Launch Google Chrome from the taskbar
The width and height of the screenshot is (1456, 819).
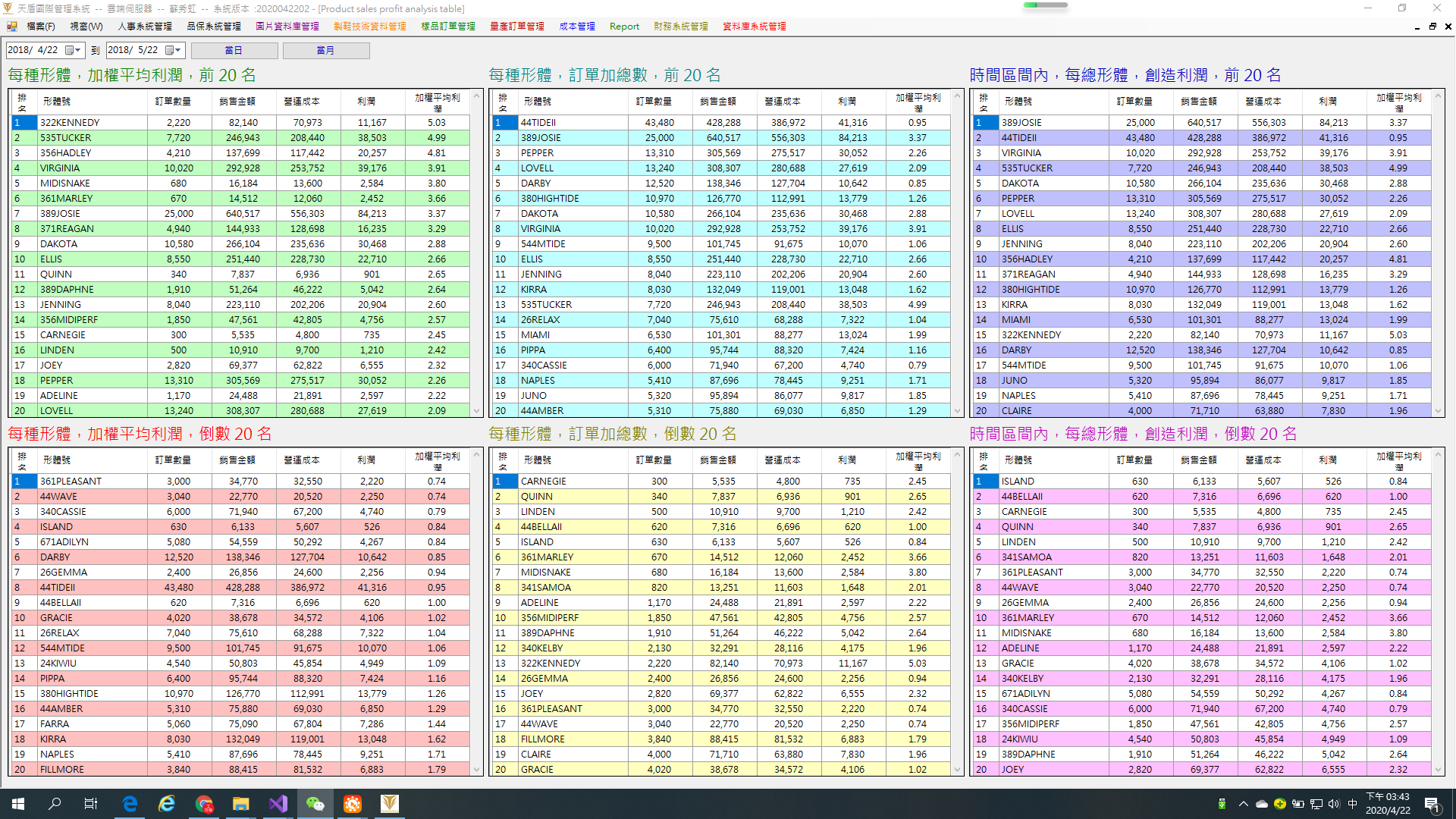(204, 804)
